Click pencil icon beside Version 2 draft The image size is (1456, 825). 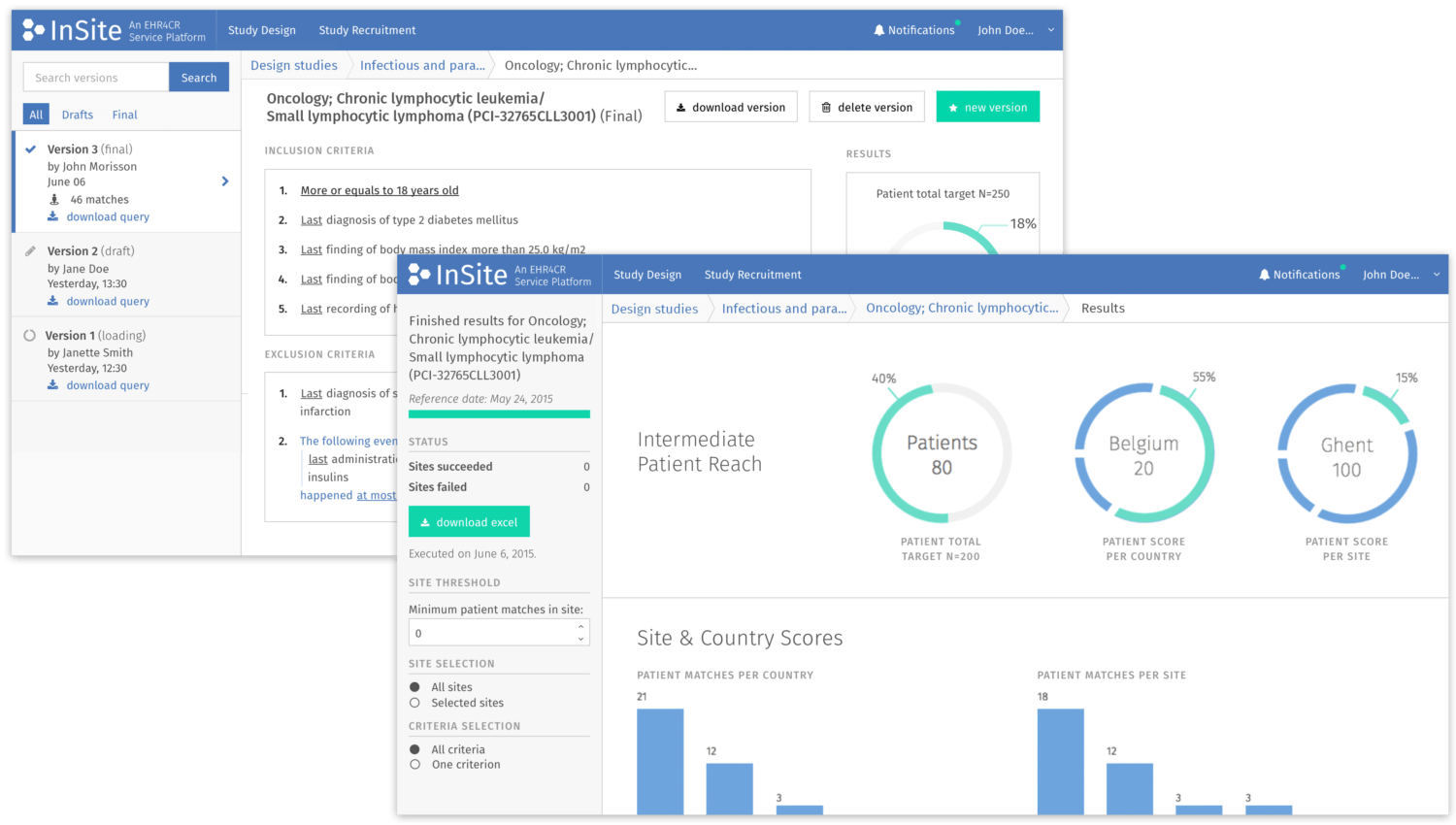[30, 250]
